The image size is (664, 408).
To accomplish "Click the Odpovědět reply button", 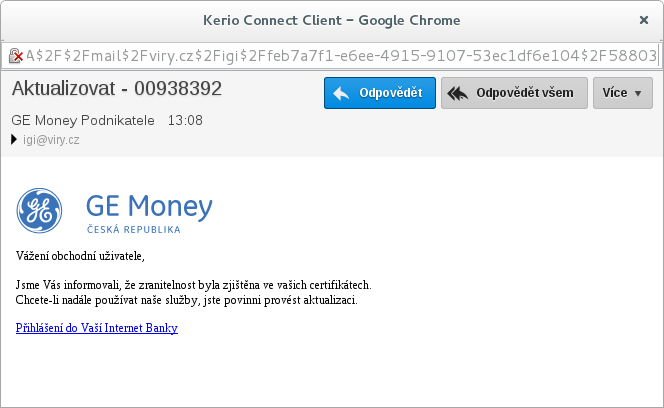I will 379,93.
